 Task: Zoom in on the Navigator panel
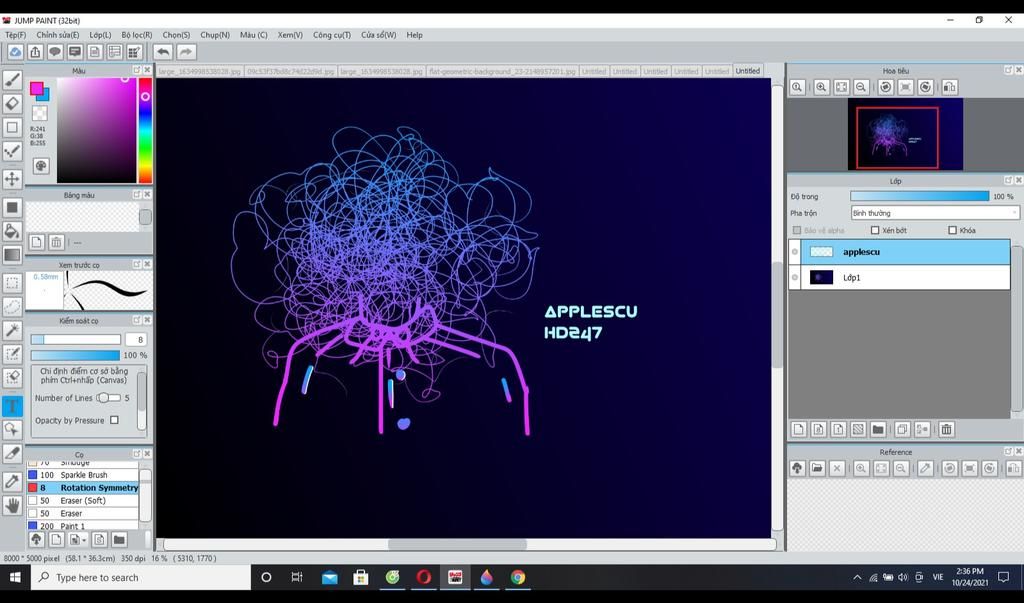tap(821, 87)
